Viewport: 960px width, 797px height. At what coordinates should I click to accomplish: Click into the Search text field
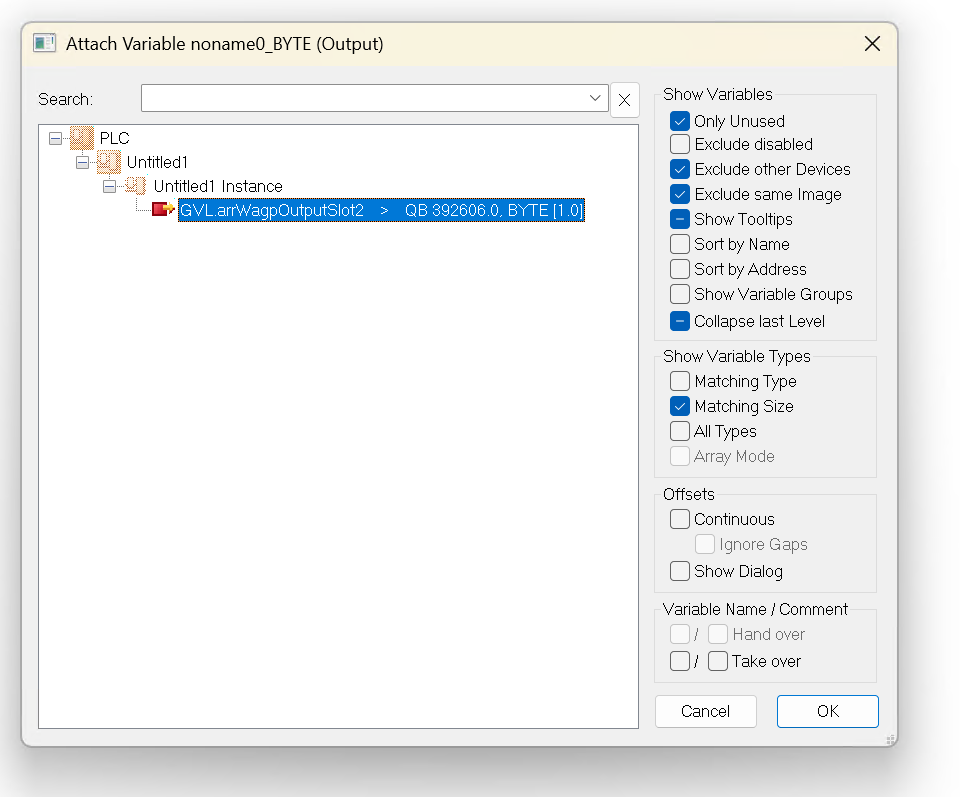(363, 98)
